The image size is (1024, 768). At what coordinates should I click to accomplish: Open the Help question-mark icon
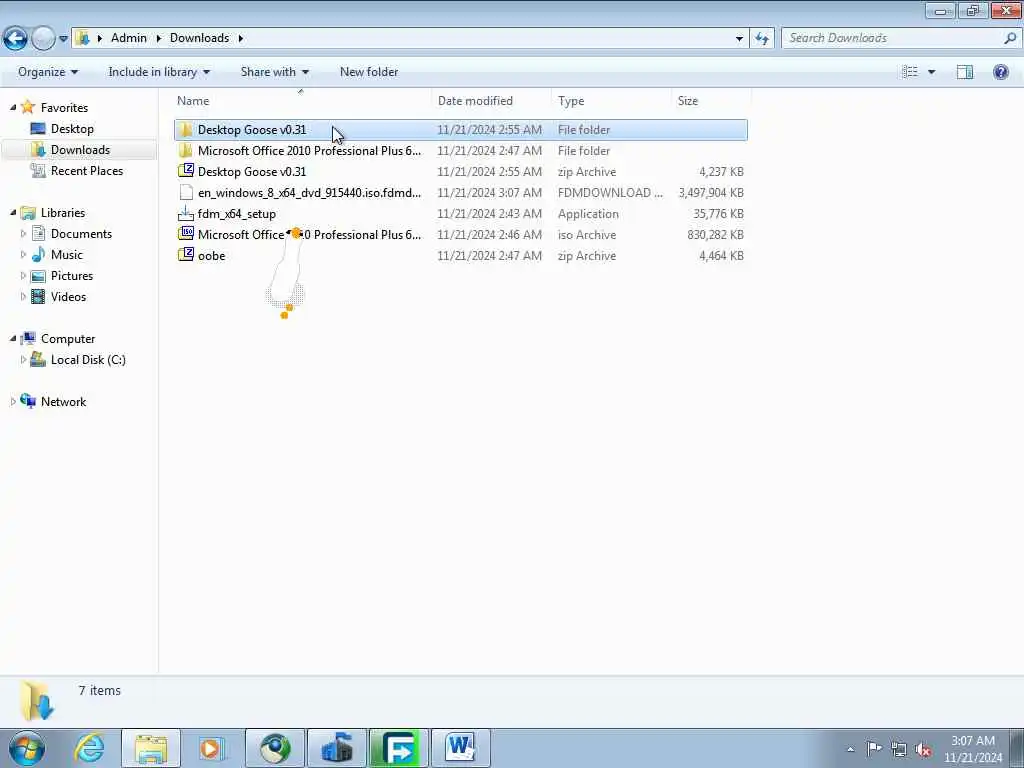coord(1000,72)
